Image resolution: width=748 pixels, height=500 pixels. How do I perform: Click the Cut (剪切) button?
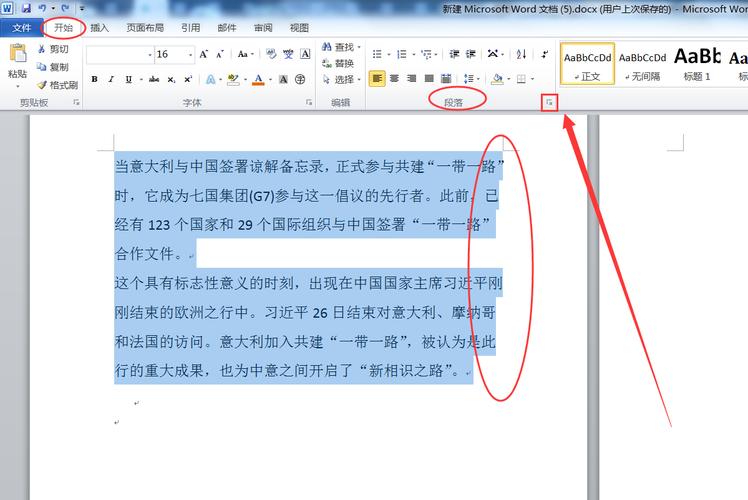[x=53, y=49]
